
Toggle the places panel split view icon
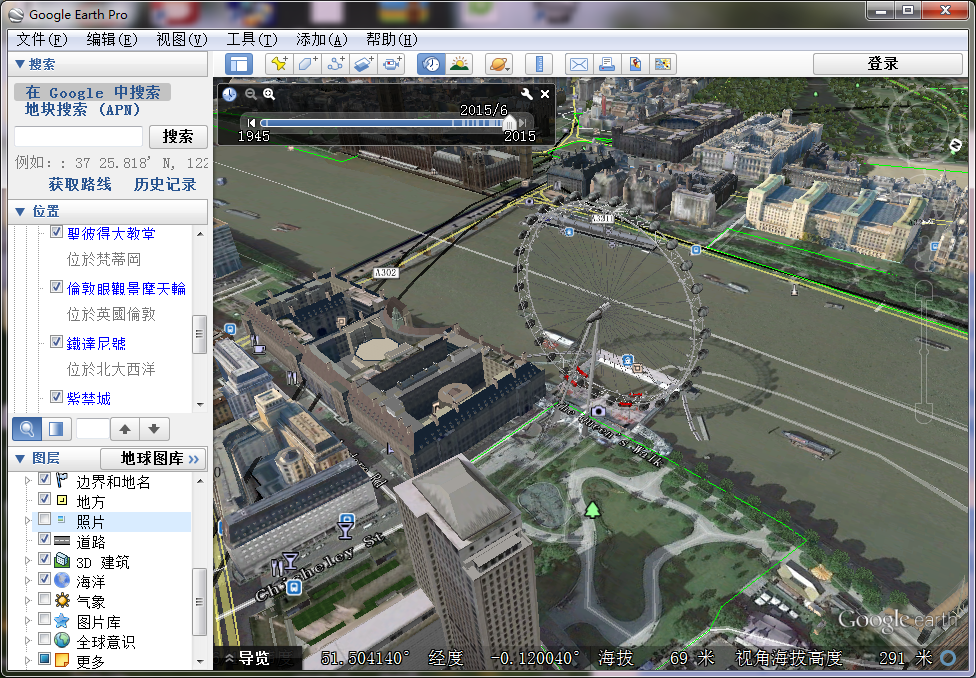(x=56, y=429)
